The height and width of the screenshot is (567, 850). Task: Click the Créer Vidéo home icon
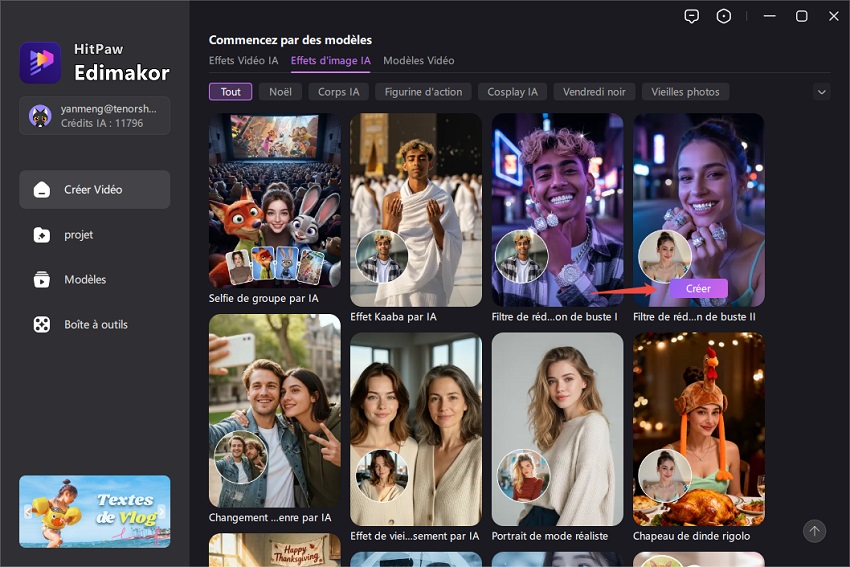click(x=42, y=190)
